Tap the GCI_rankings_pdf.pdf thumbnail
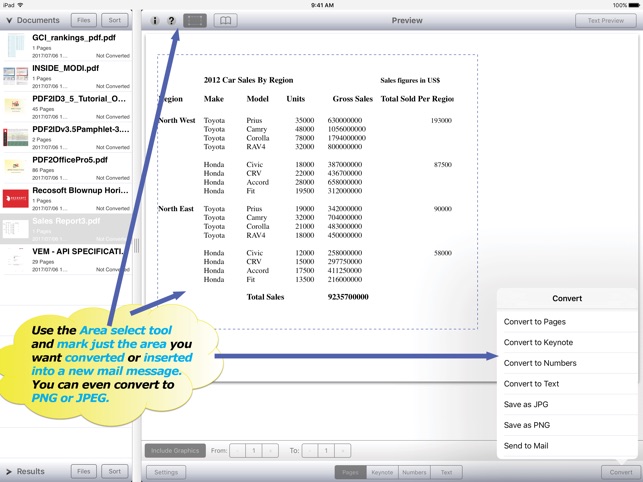Viewport: 643px width, 482px height. point(16,46)
